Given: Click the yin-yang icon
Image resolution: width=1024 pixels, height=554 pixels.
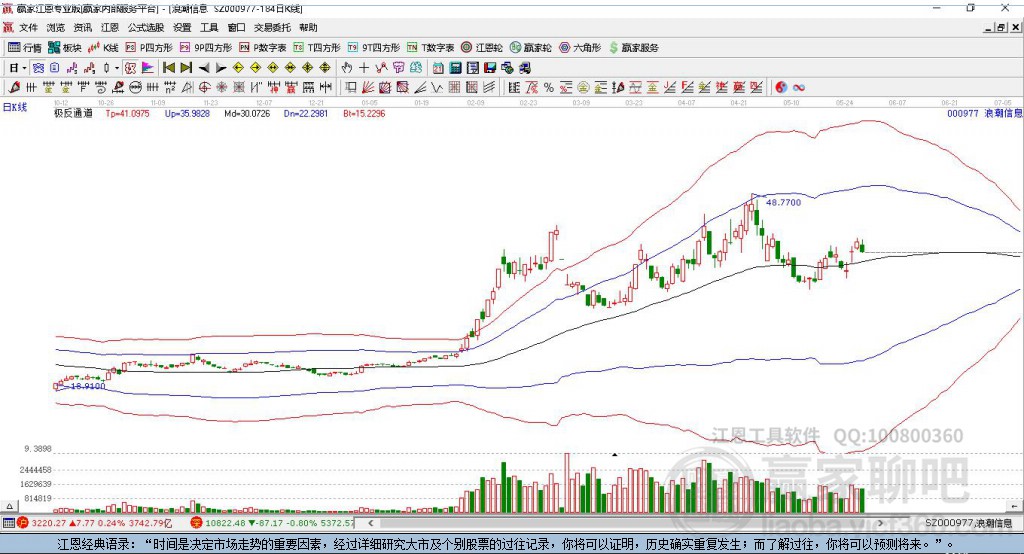Looking at the screenshot, I should pyautogui.click(x=781, y=88).
